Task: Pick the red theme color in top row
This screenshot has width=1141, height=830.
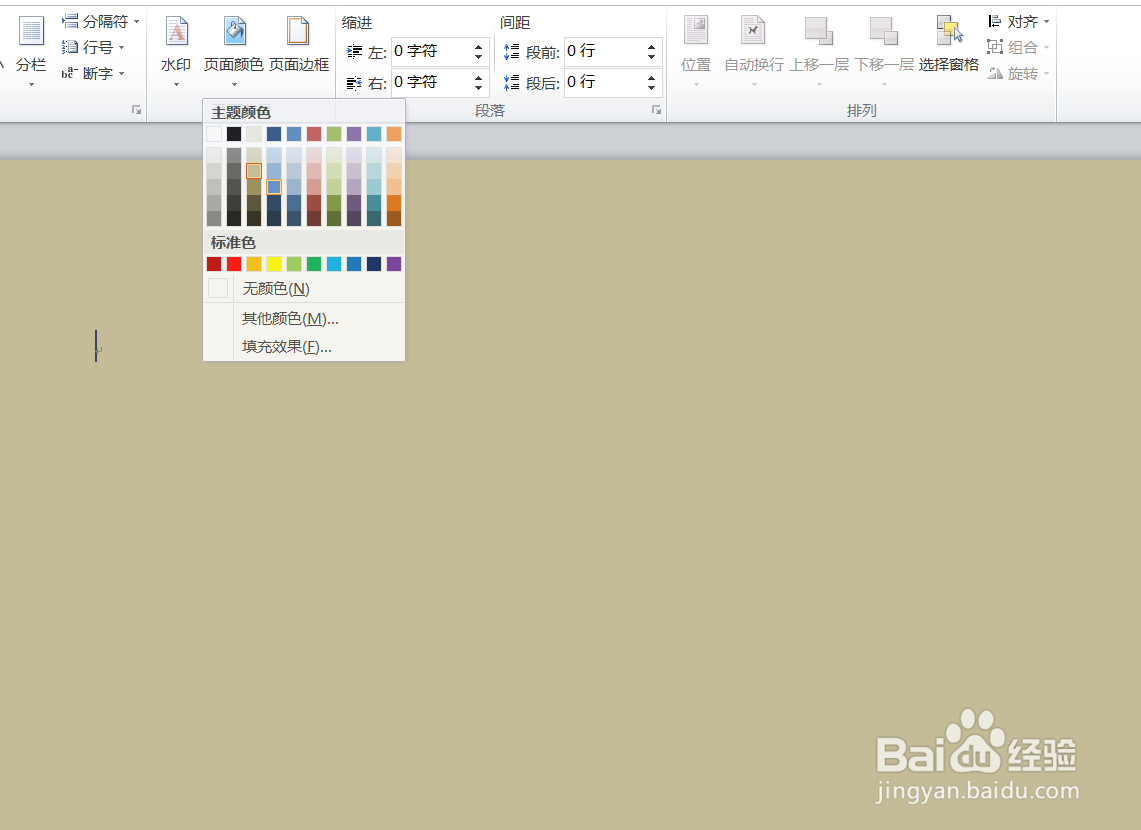Action: click(x=314, y=134)
